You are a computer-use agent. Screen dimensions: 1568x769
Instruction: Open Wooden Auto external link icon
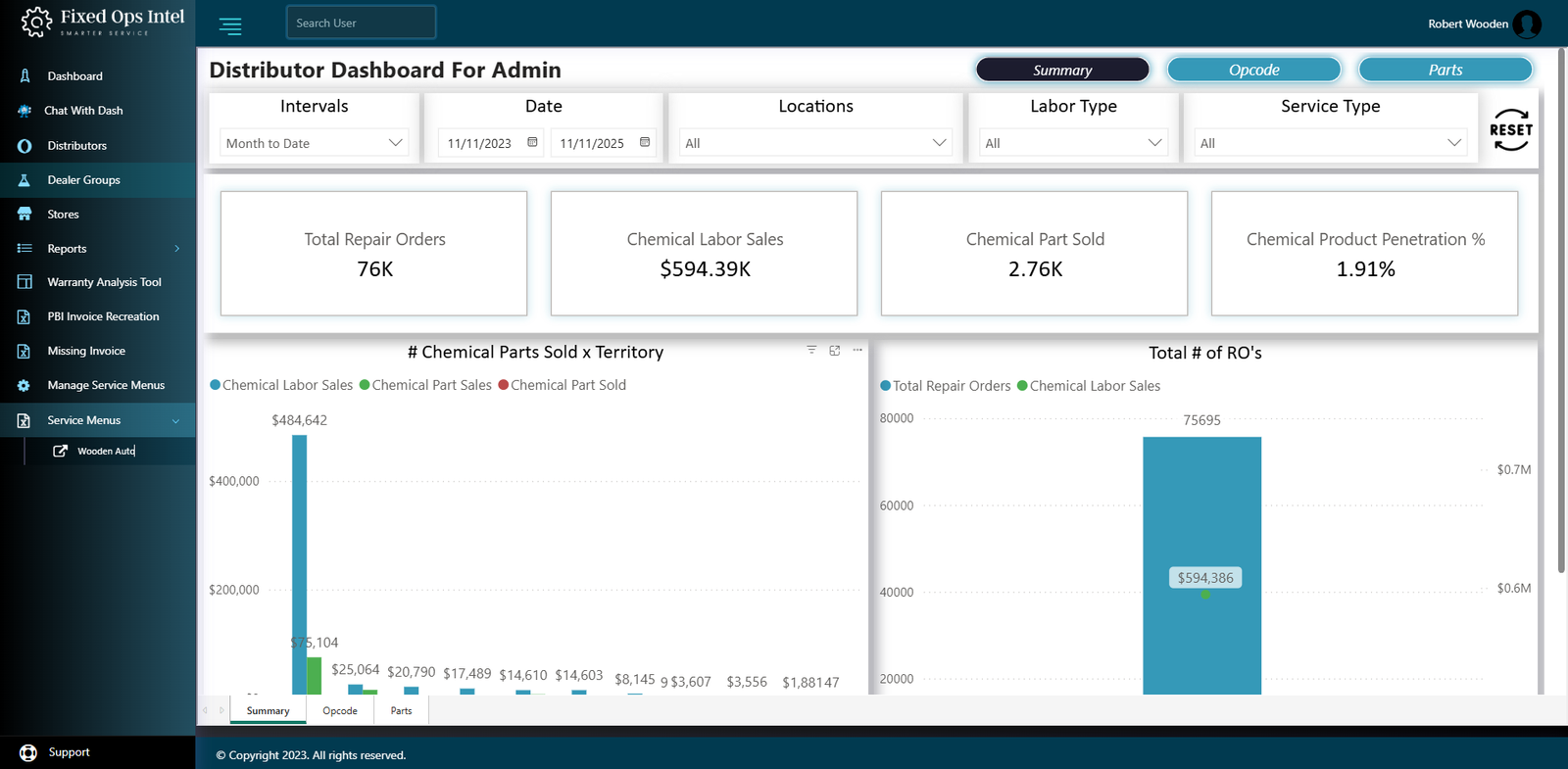point(60,451)
